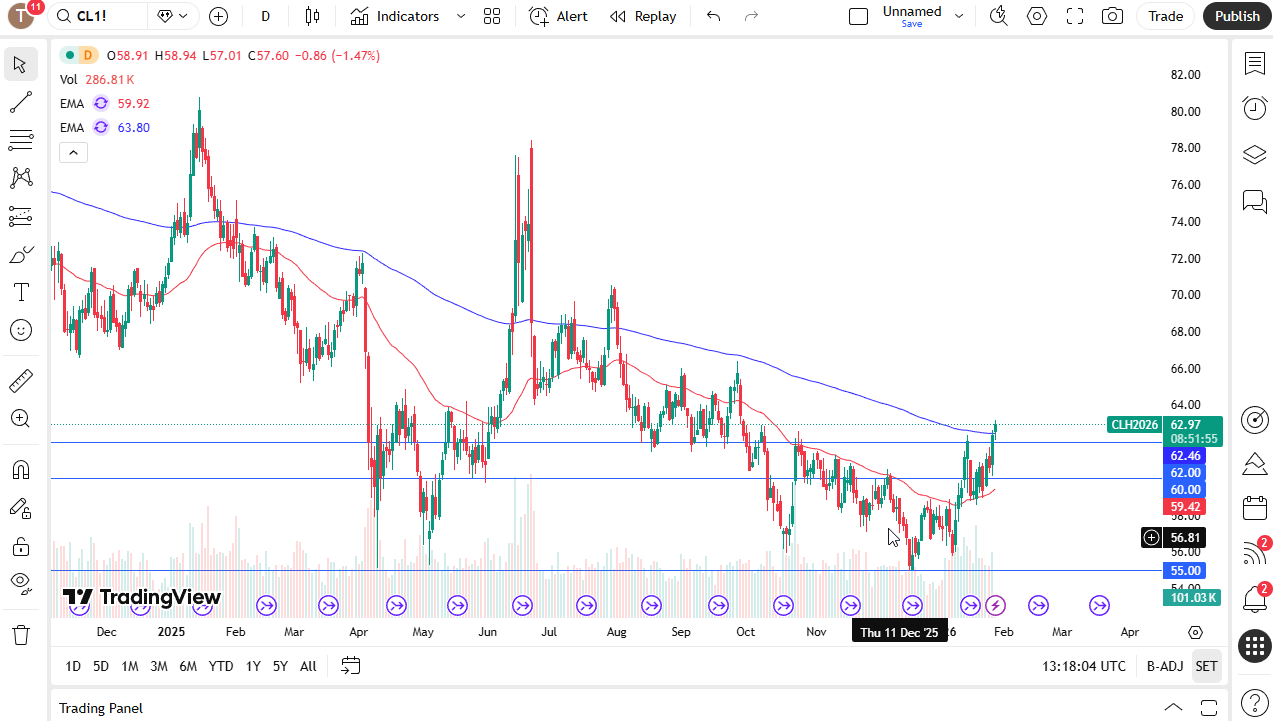Screen dimensions: 1273x721
Task: Open chart settings hexagon icon
Action: click(1037, 16)
